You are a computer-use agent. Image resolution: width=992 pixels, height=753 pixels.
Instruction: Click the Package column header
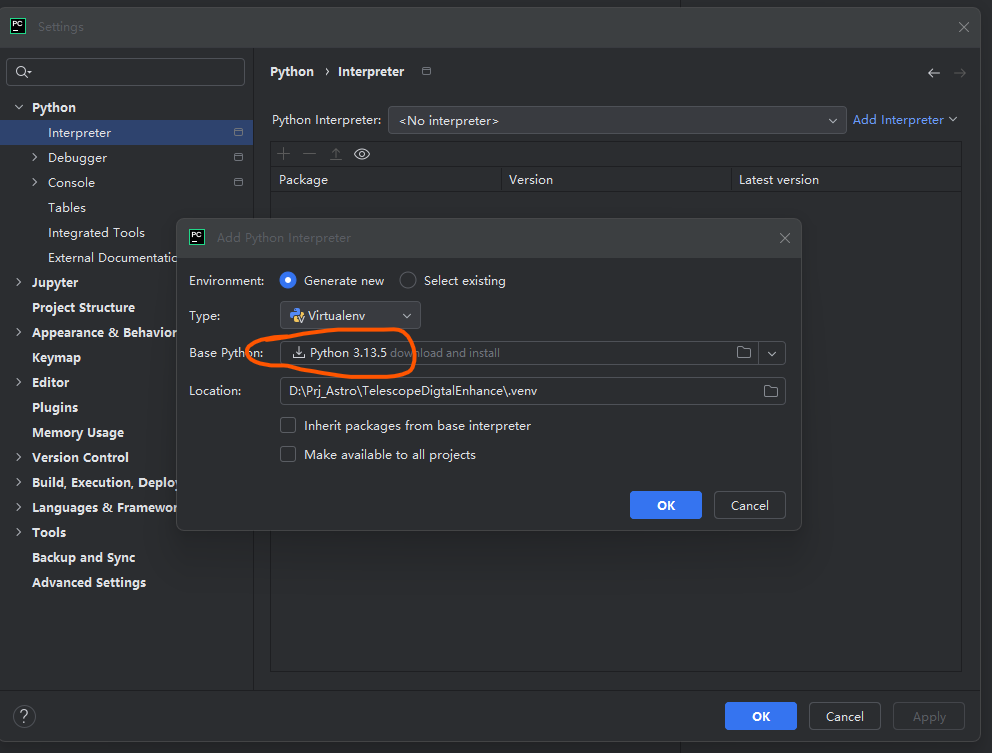pos(386,180)
